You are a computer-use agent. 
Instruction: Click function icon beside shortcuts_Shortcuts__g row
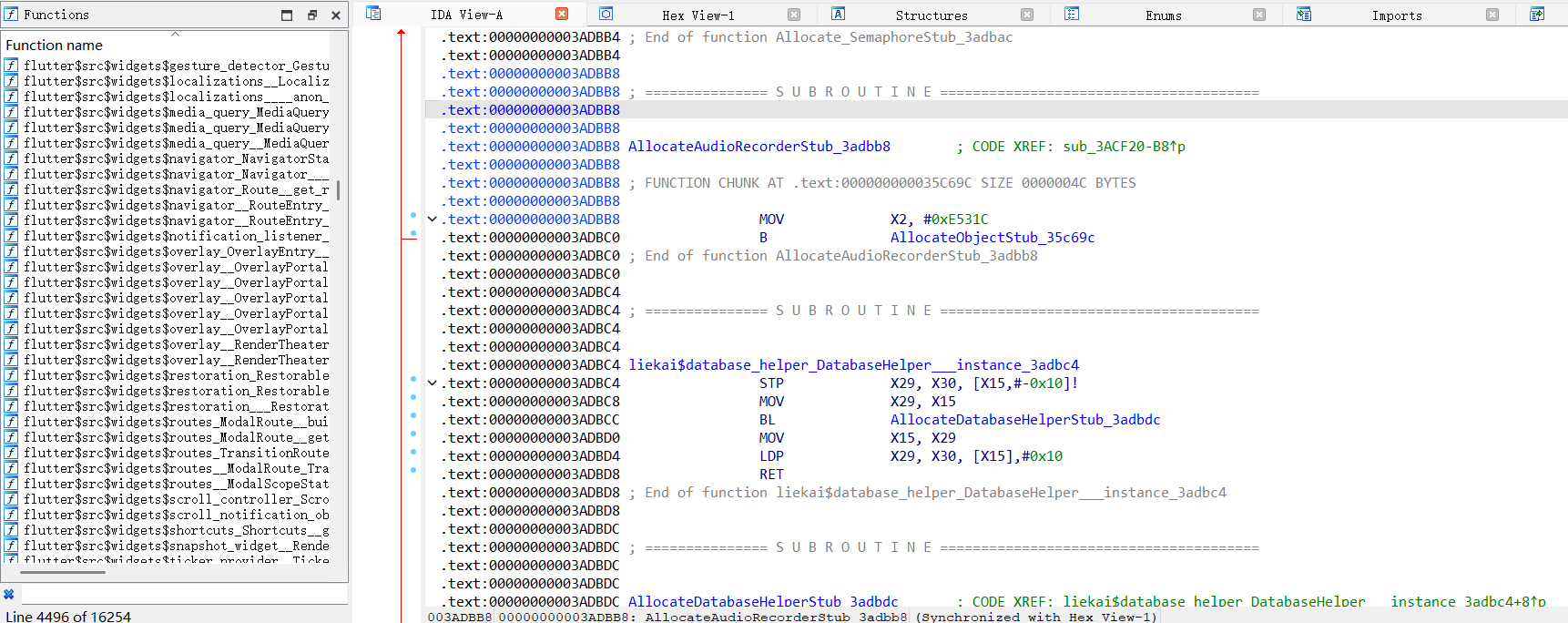point(11,530)
